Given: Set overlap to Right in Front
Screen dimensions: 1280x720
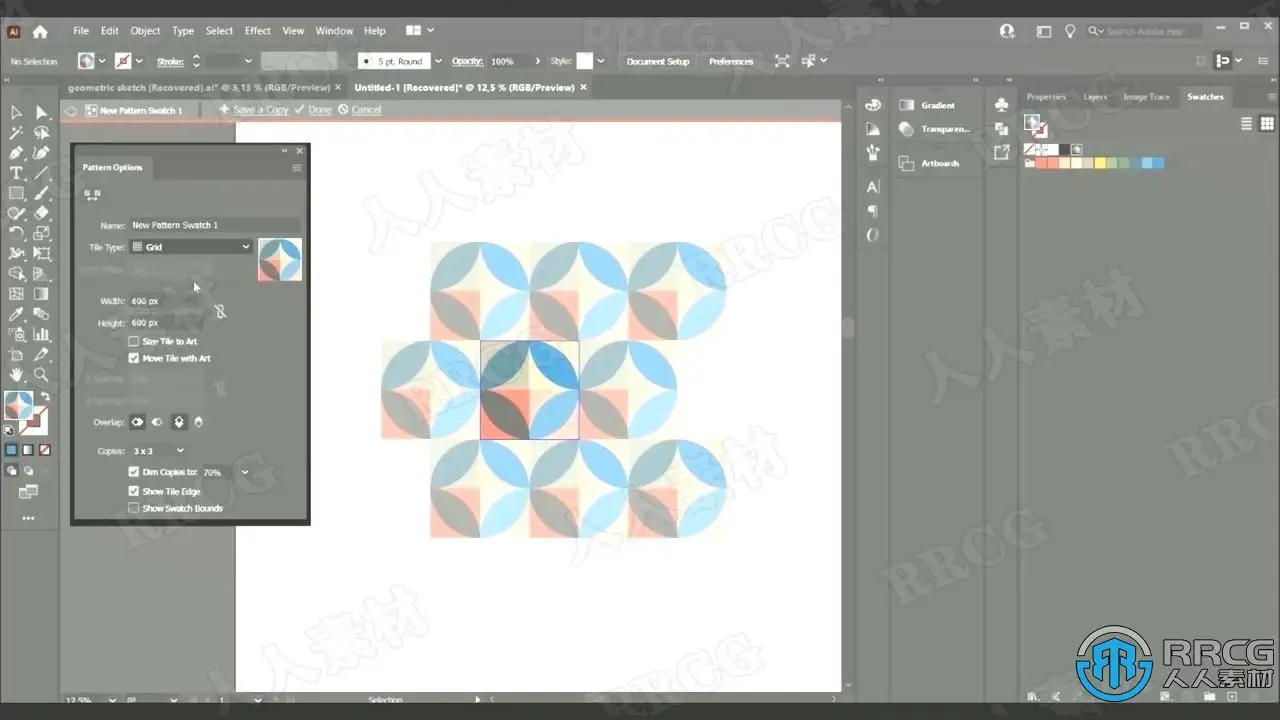Looking at the screenshot, I should (x=157, y=422).
